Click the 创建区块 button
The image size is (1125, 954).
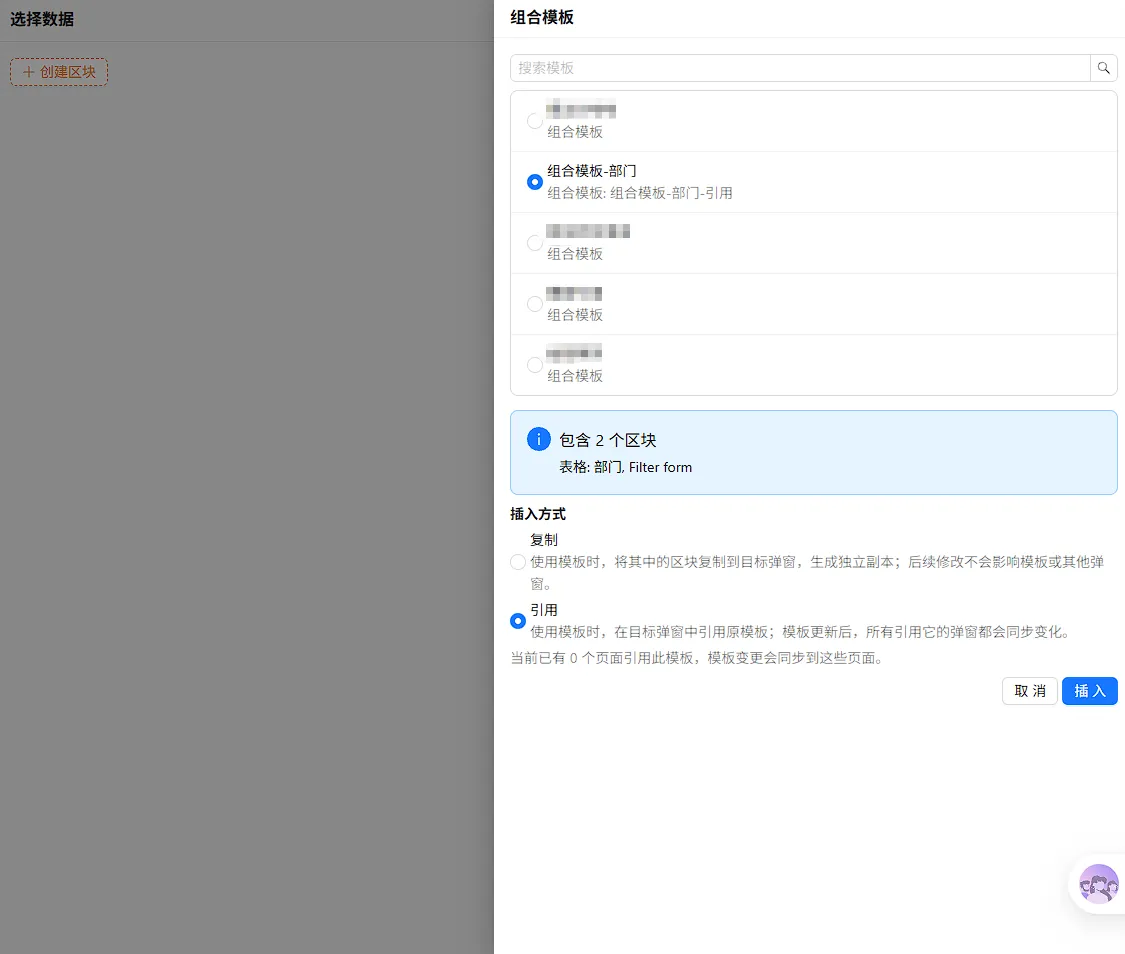(x=59, y=72)
